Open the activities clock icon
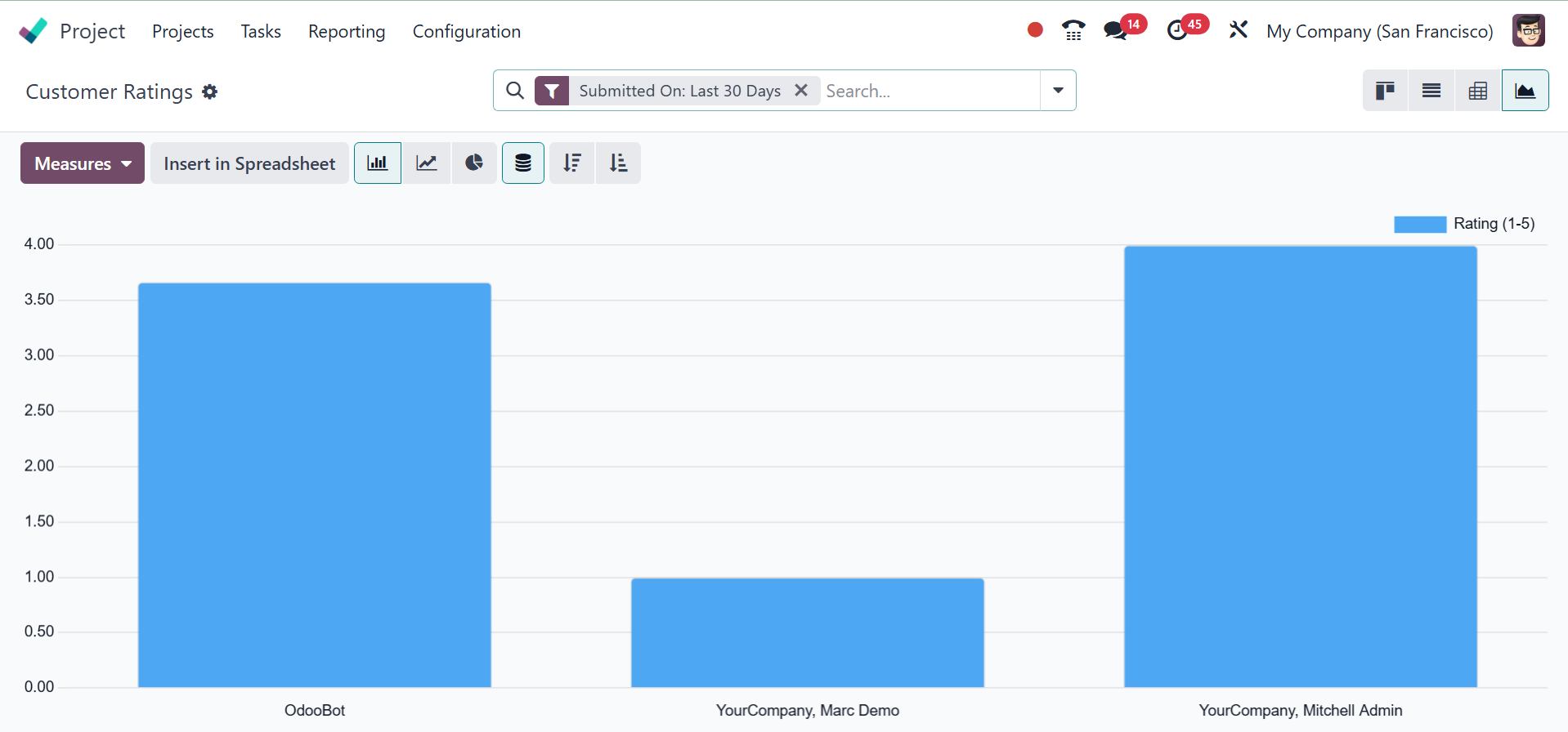 click(x=1177, y=31)
